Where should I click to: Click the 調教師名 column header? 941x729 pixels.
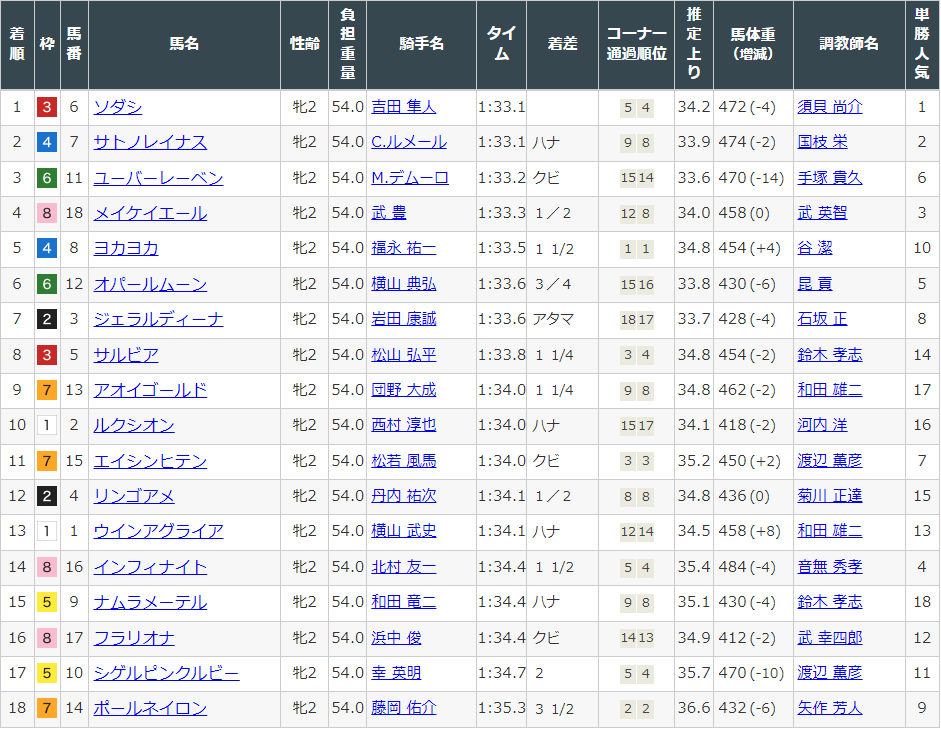click(x=849, y=44)
